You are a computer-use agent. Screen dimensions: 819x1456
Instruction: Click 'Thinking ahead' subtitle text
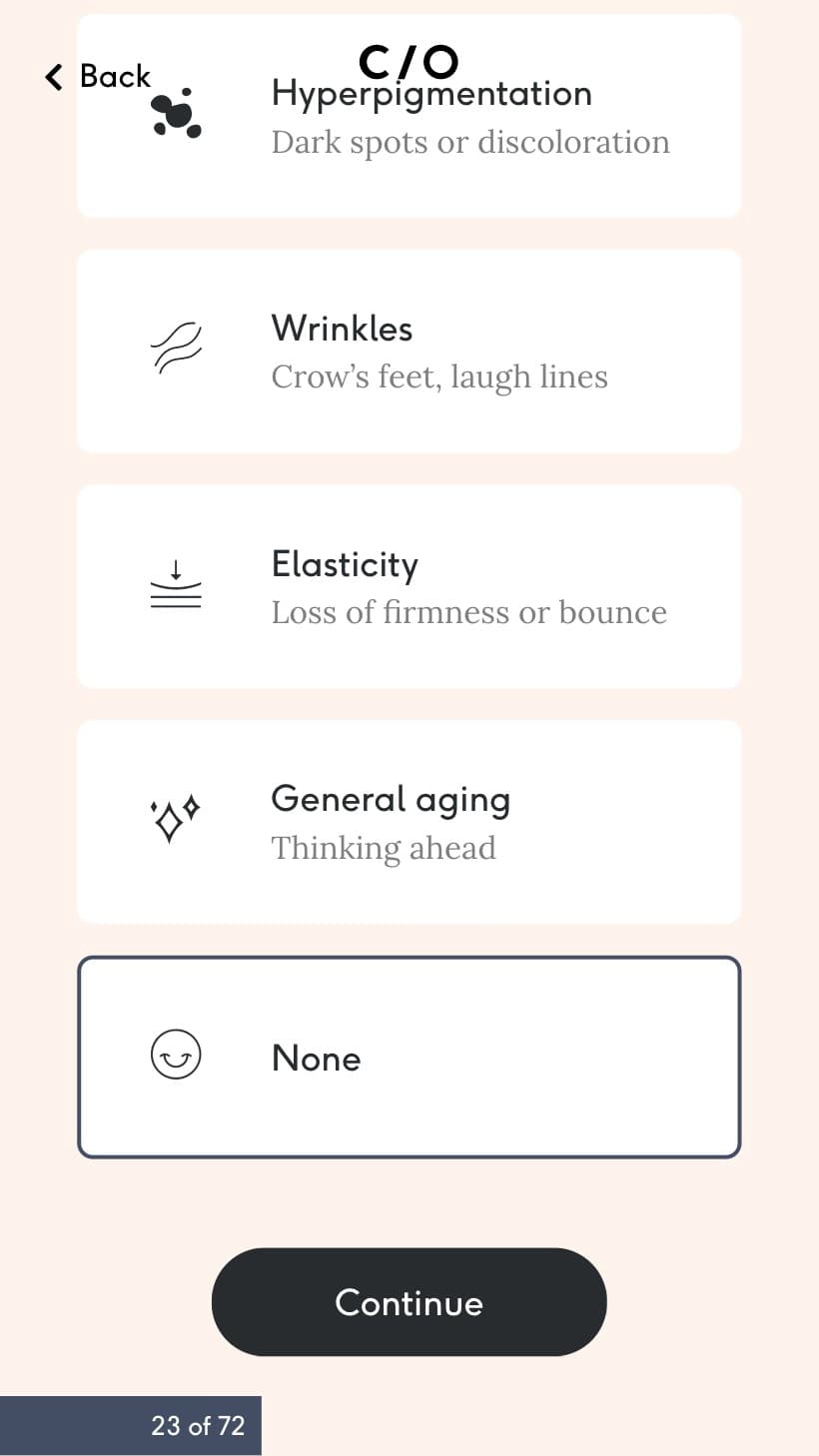coord(384,848)
